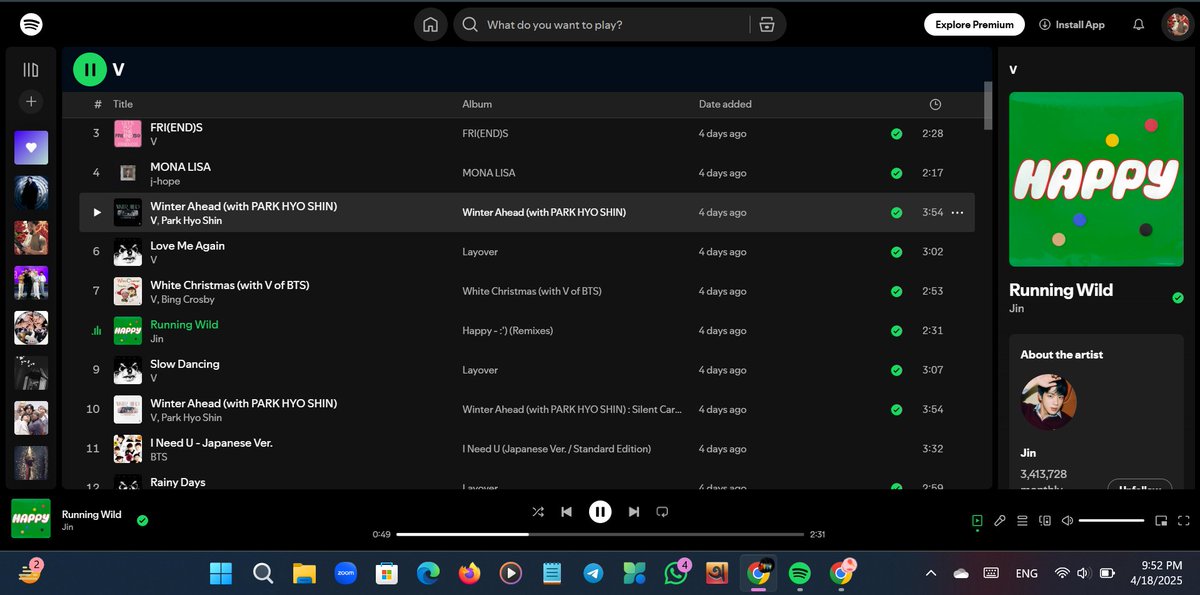Open the play queue icon
The height and width of the screenshot is (595, 1200).
coord(1022,520)
